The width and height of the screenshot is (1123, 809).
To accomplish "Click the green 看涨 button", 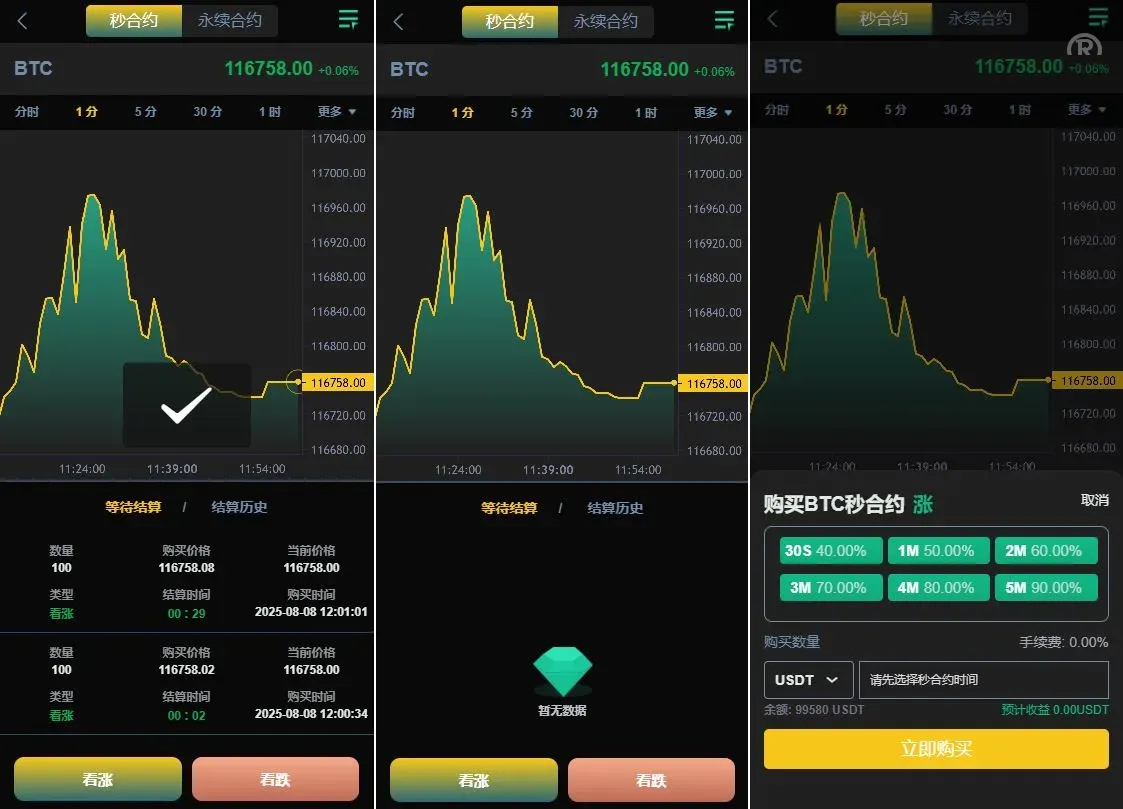I will [97, 779].
